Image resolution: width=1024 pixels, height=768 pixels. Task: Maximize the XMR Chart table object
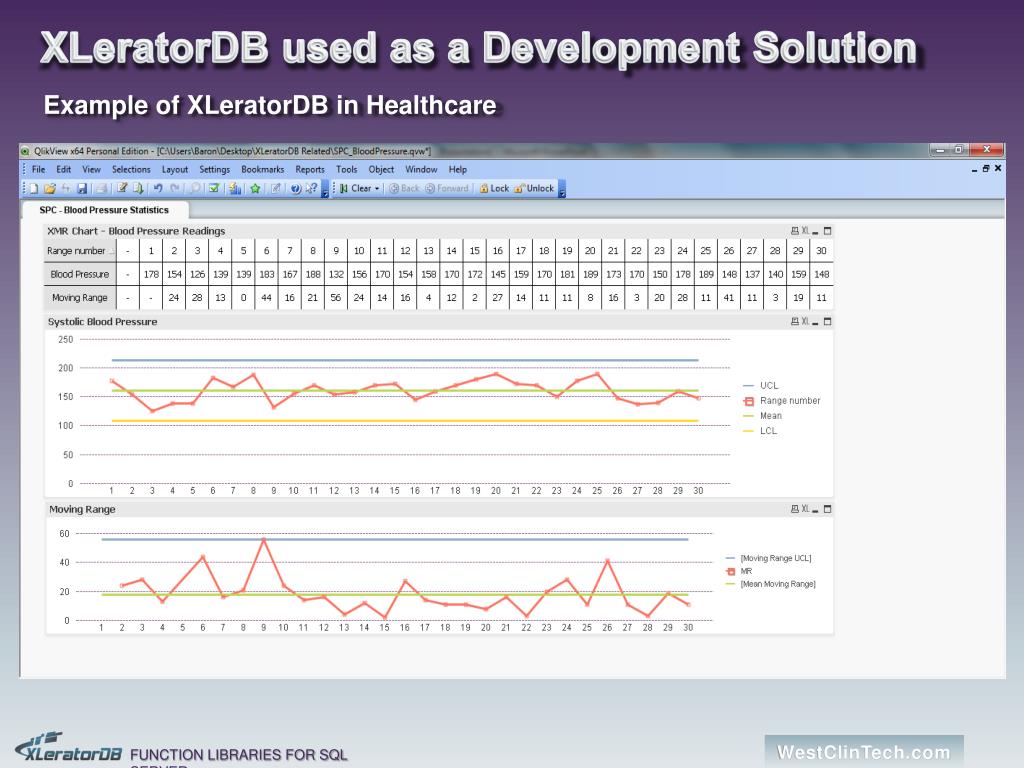tap(827, 231)
